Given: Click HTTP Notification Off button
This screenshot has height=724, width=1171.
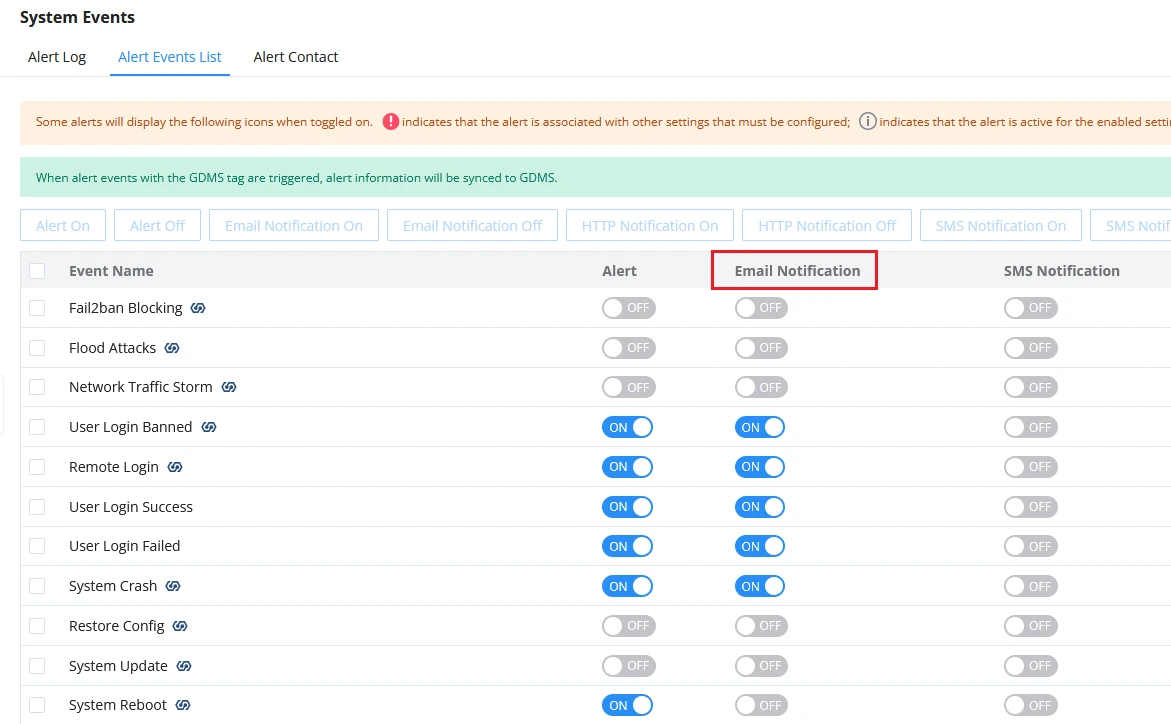Looking at the screenshot, I should coord(827,226).
